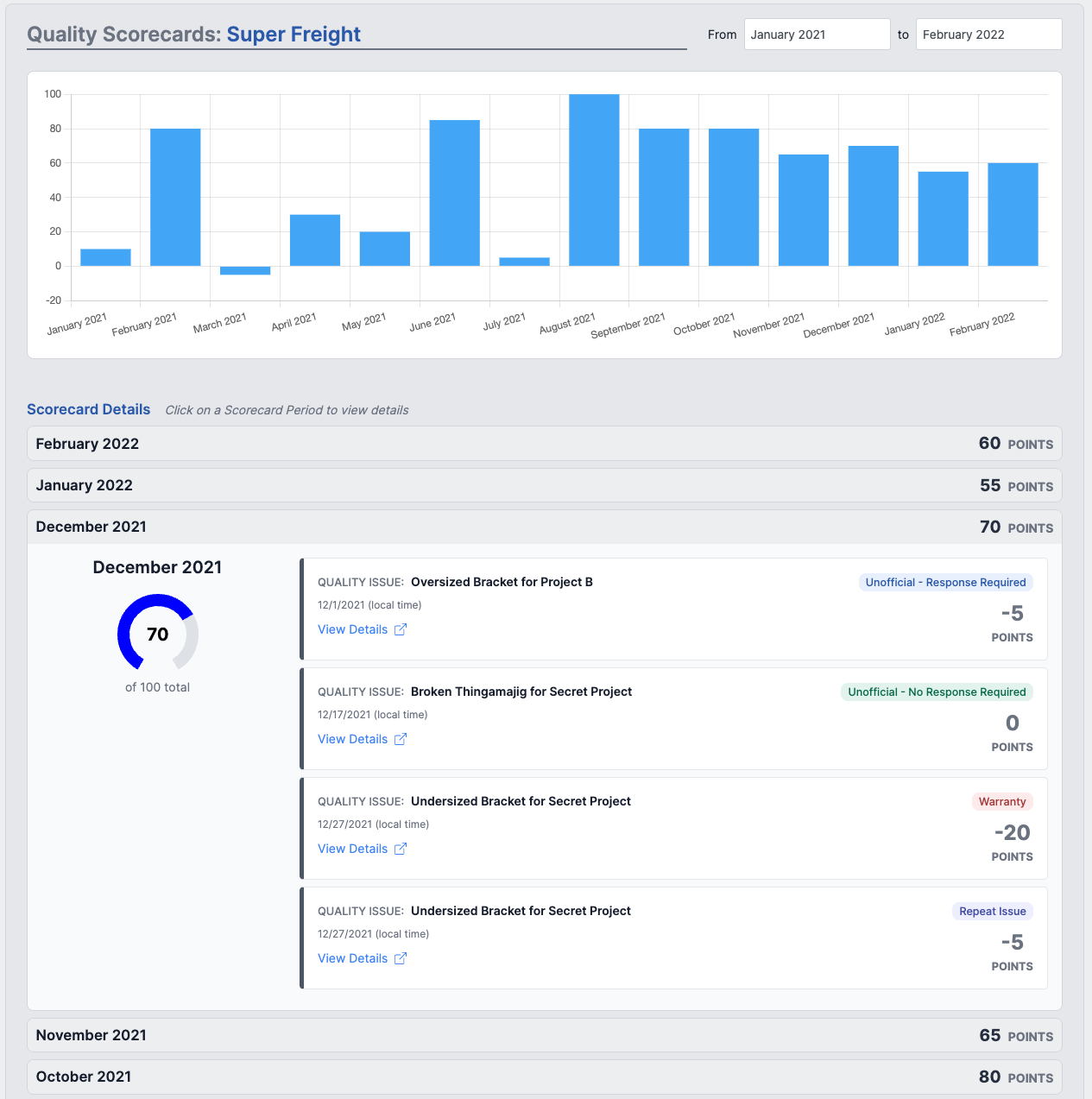The image size is (1092, 1099).
Task: Click the January 2021 bar in chart
Action: click(105, 257)
